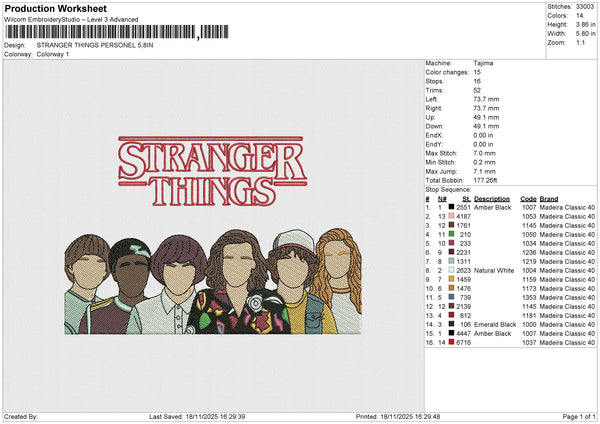
Task: Pick the green swatch for code 1050
Action: (452, 234)
